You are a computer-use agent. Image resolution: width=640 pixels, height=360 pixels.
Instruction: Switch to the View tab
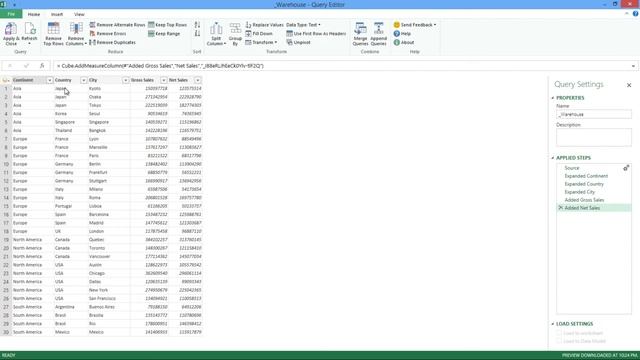point(79,14)
